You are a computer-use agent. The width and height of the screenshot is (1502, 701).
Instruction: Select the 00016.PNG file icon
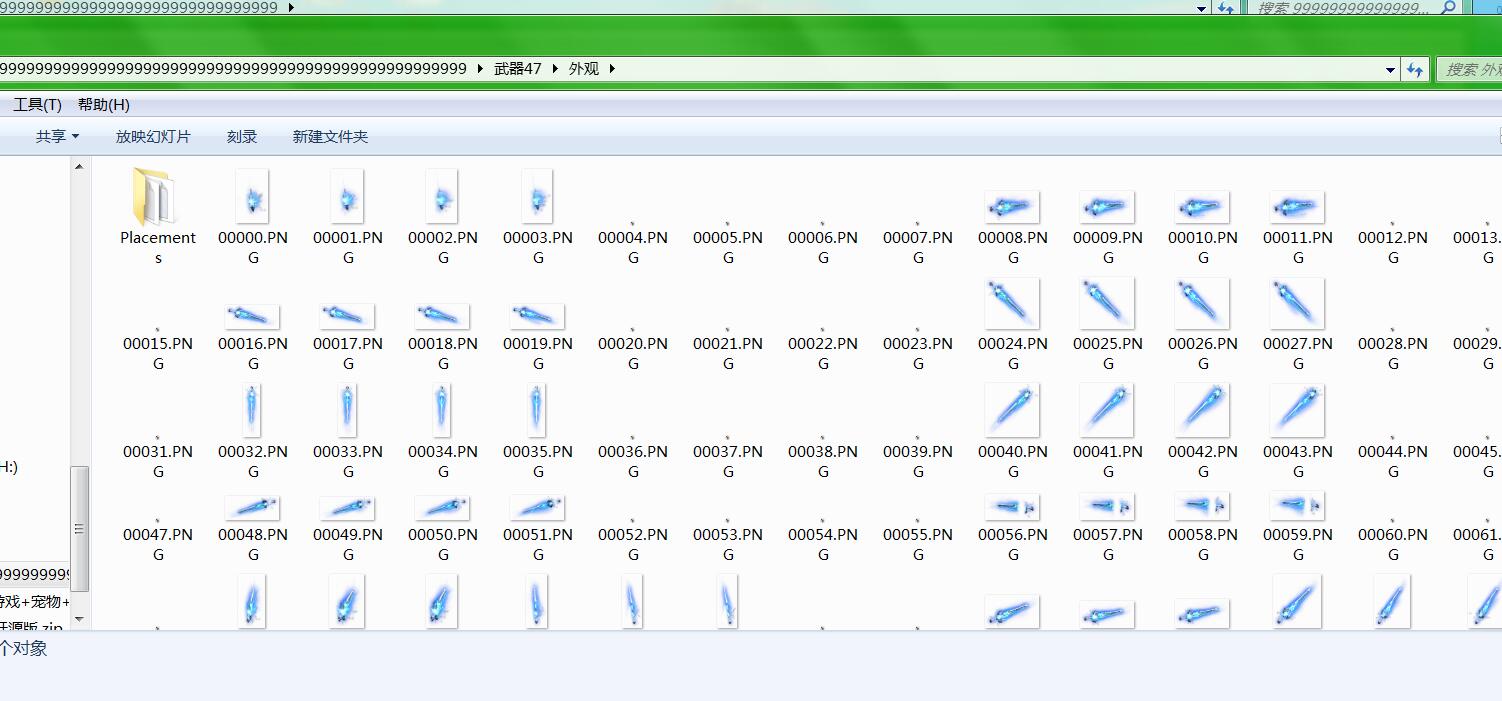point(252,316)
